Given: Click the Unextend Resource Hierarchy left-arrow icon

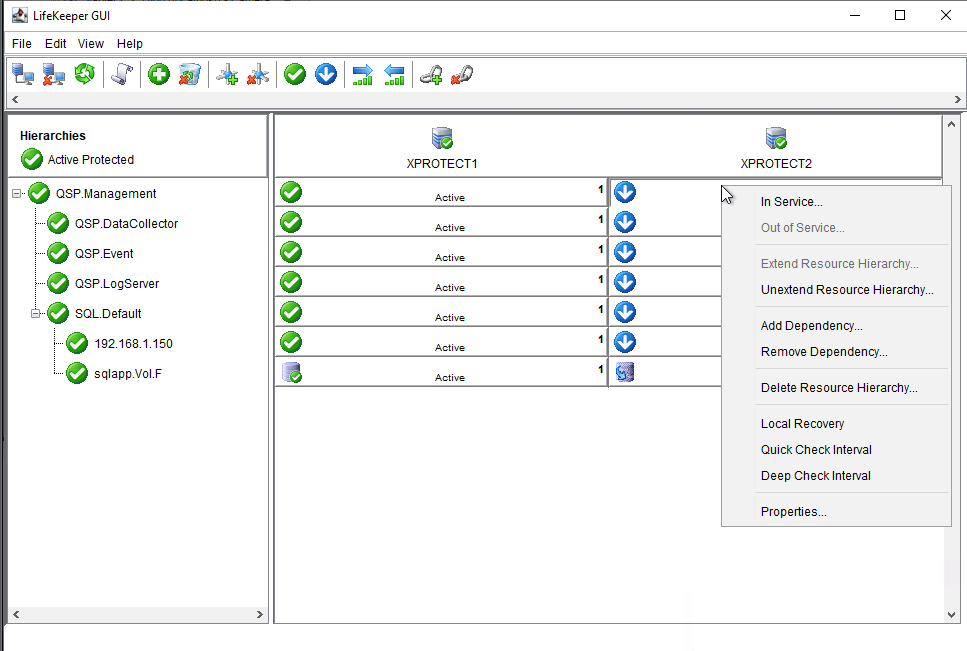Looking at the screenshot, I should tap(394, 75).
